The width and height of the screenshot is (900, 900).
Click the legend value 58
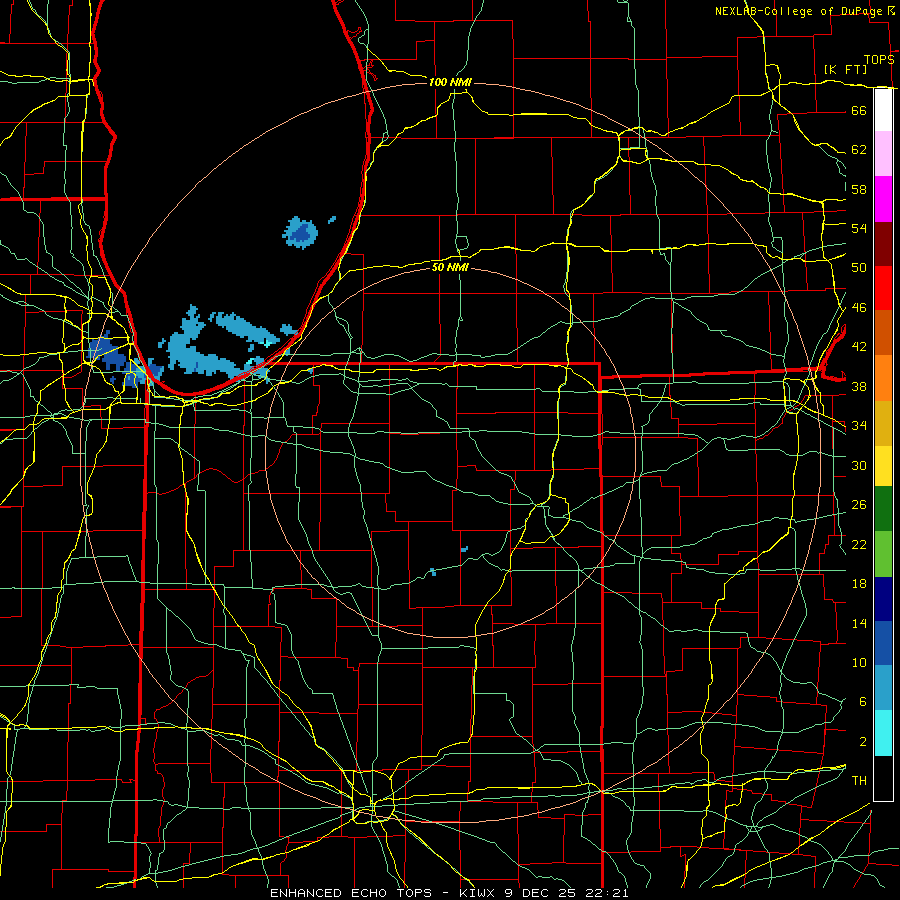(859, 189)
